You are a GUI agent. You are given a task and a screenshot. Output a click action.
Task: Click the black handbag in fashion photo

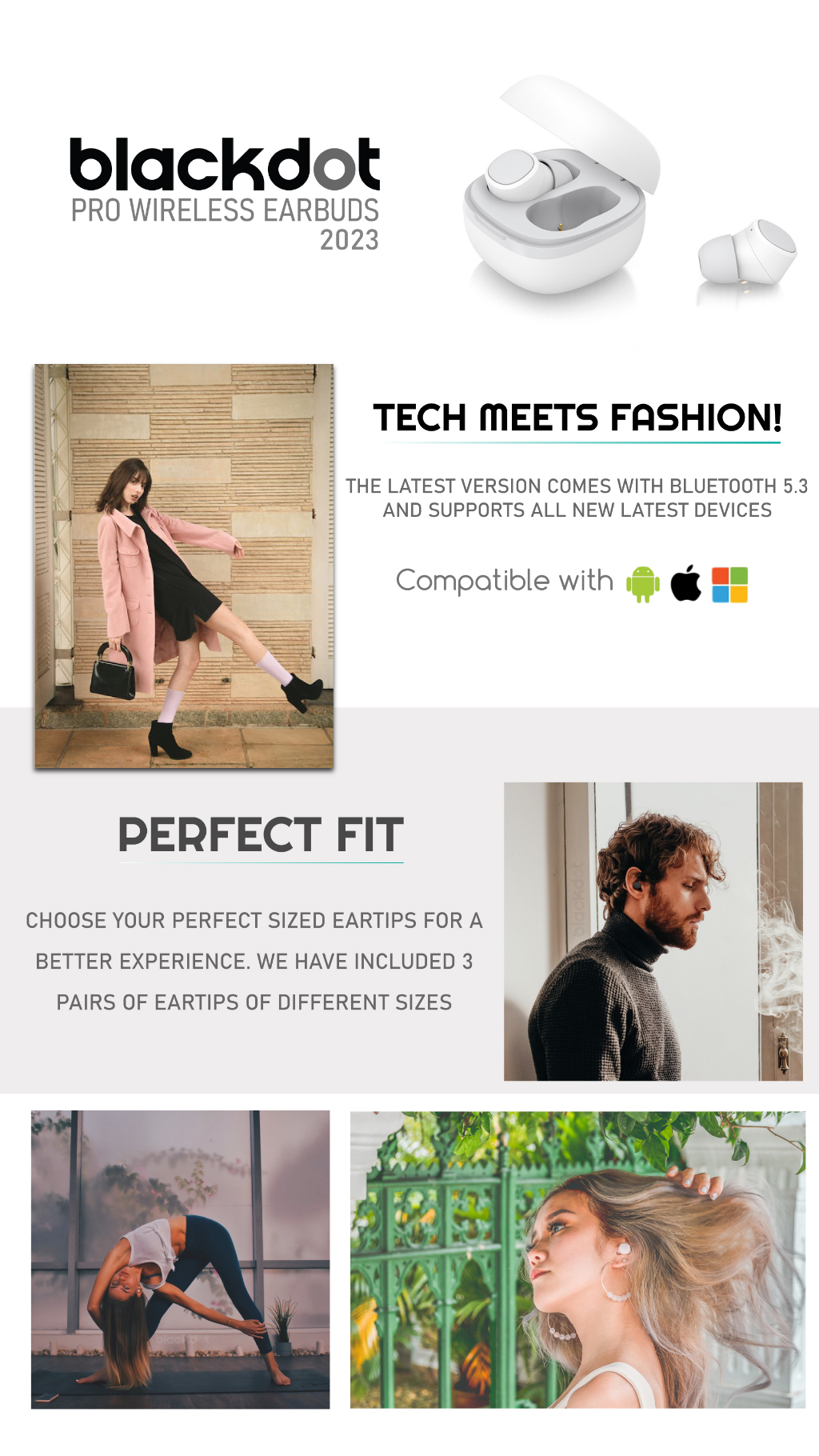coord(112,671)
